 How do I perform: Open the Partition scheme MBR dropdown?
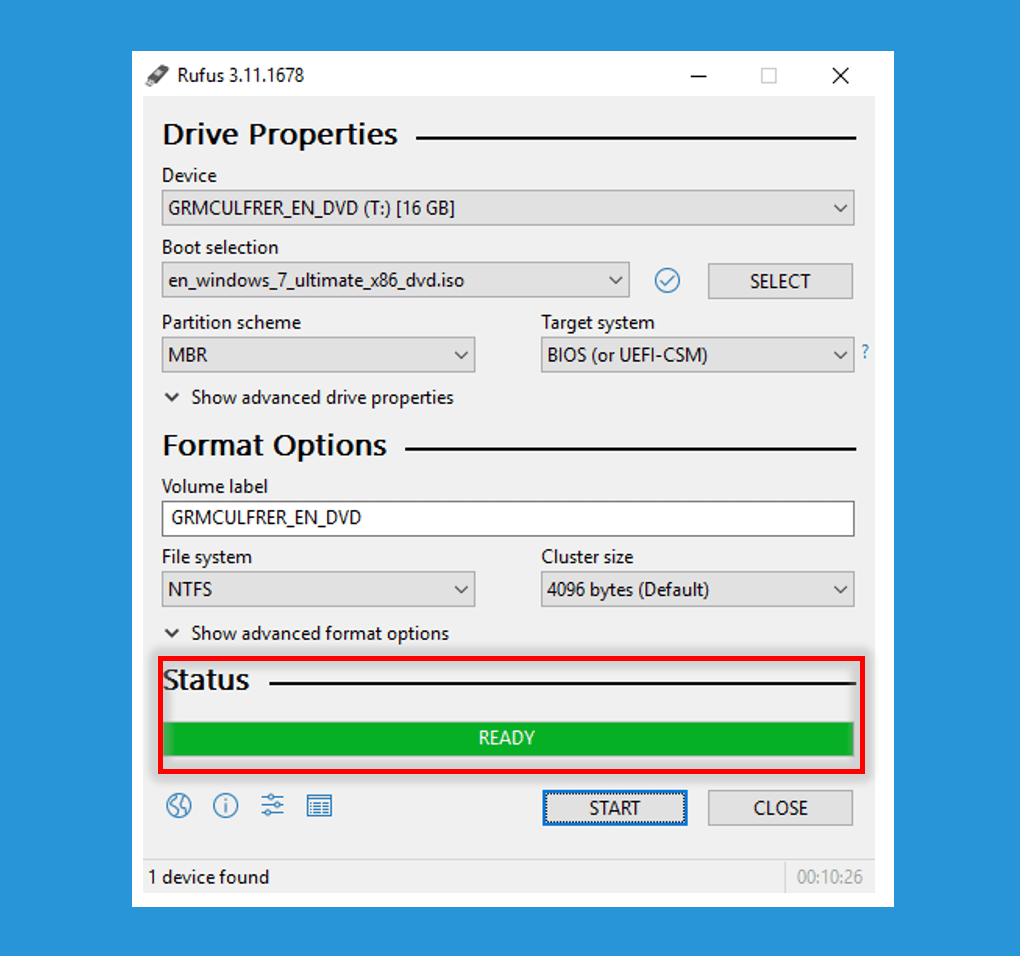coord(318,354)
